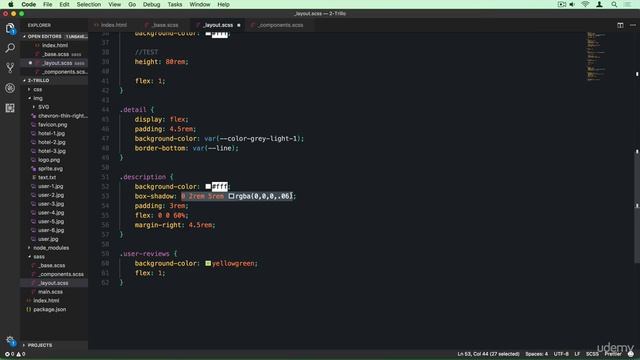Open hotel-3.jpg file
Screen dimensions: 640x360
point(52,151)
